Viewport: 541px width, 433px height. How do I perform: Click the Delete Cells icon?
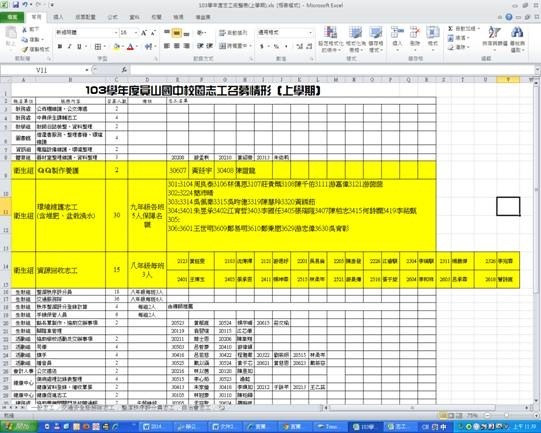point(415,37)
